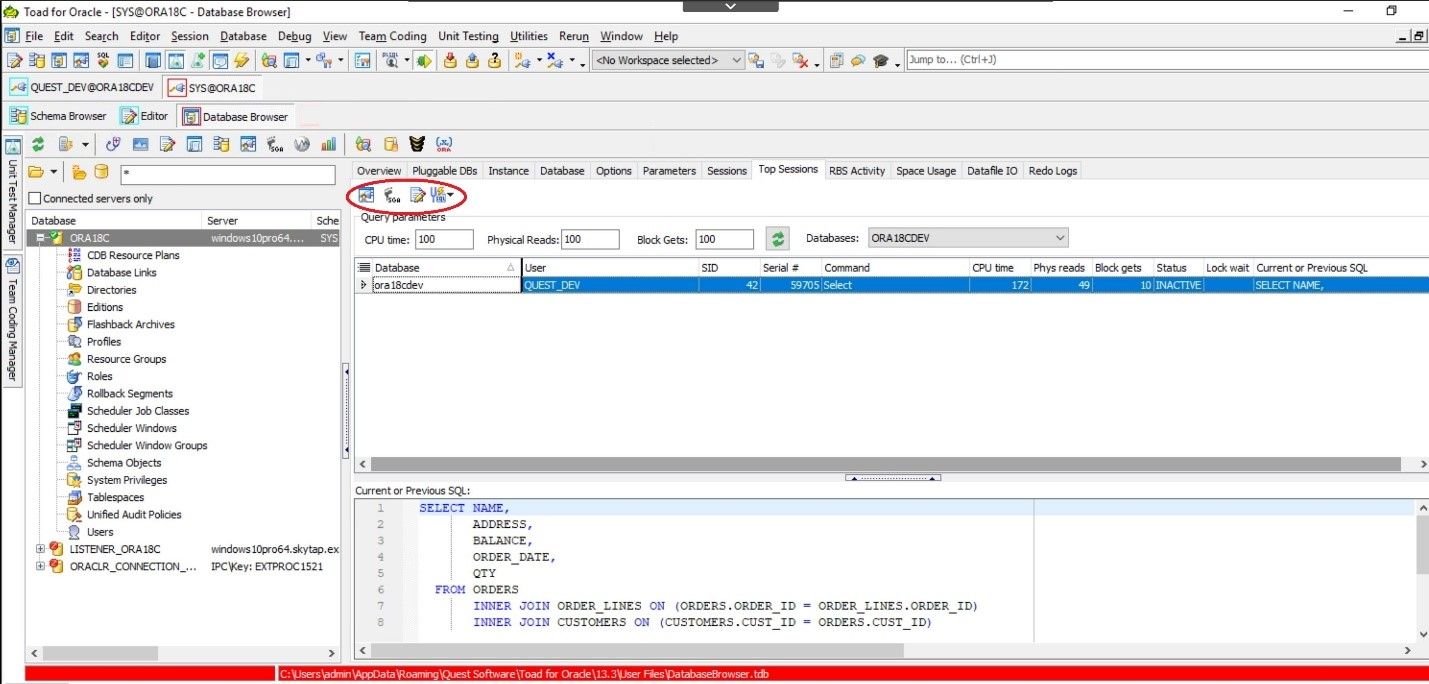1429x684 pixels.
Task: Click the PL/SQL magnifier toolbar icon
Action: coord(391,60)
